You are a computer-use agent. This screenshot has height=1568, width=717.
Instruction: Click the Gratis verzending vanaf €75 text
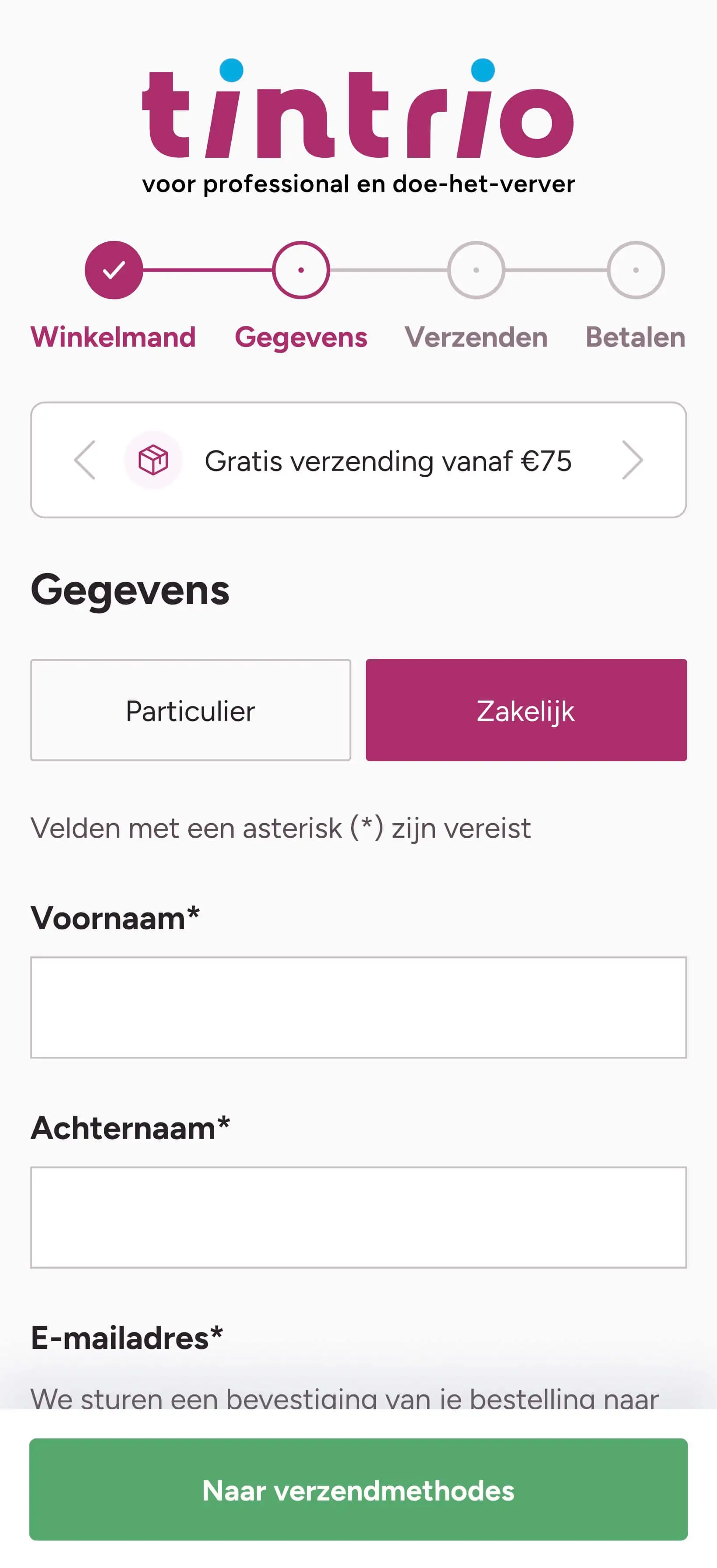[388, 461]
